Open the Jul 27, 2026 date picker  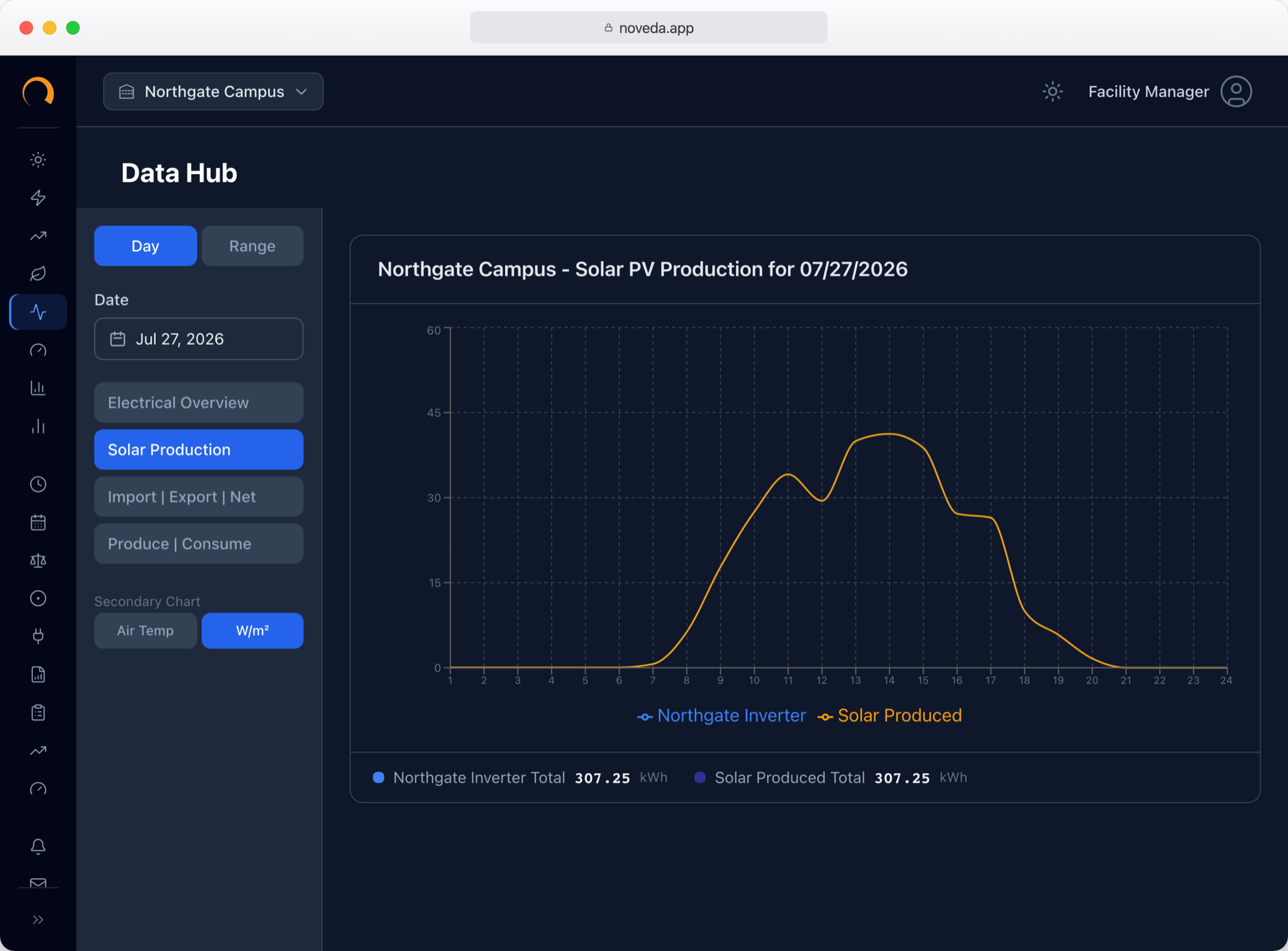click(199, 339)
